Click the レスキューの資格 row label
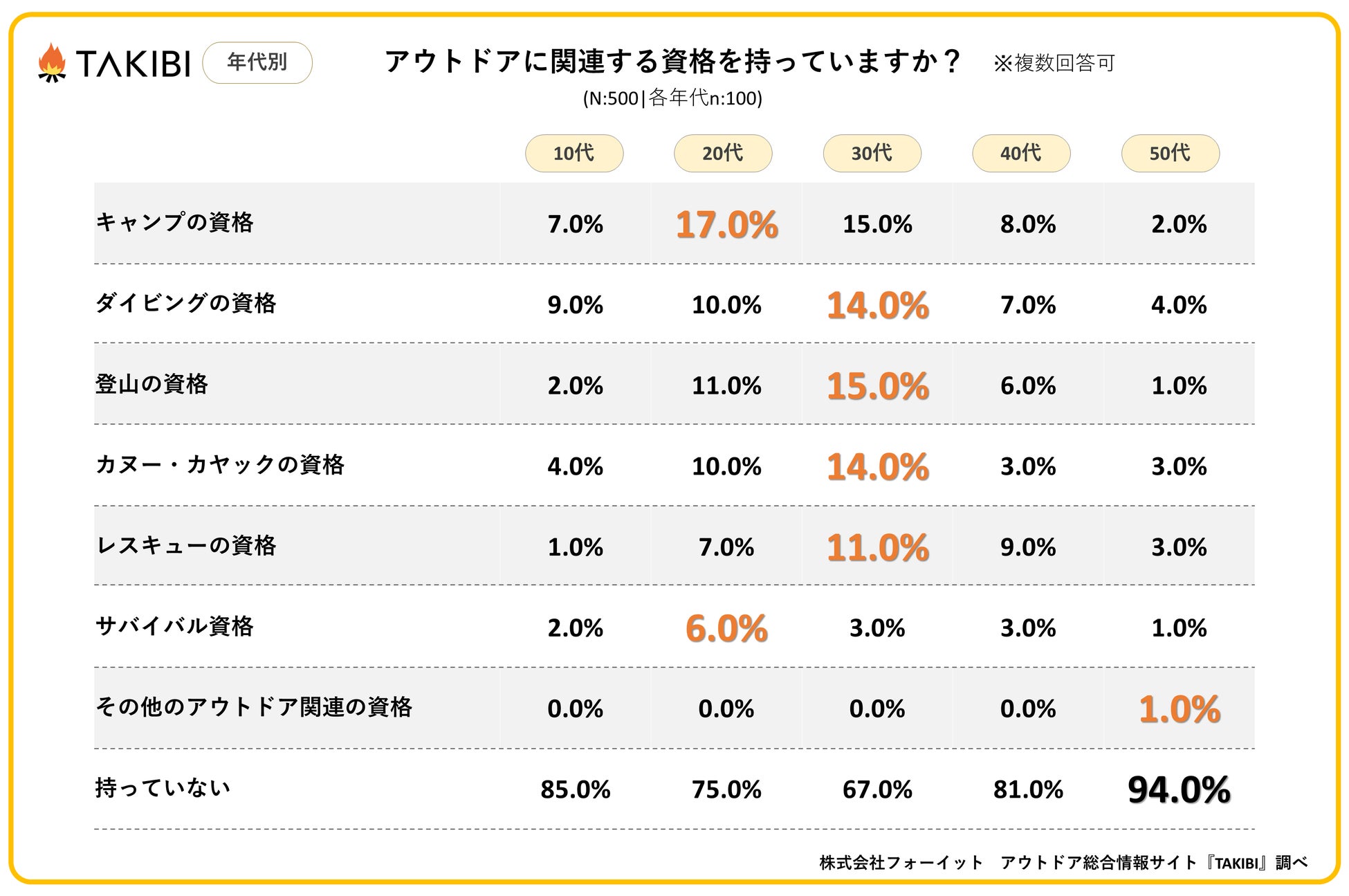1349x896 pixels. (186, 545)
